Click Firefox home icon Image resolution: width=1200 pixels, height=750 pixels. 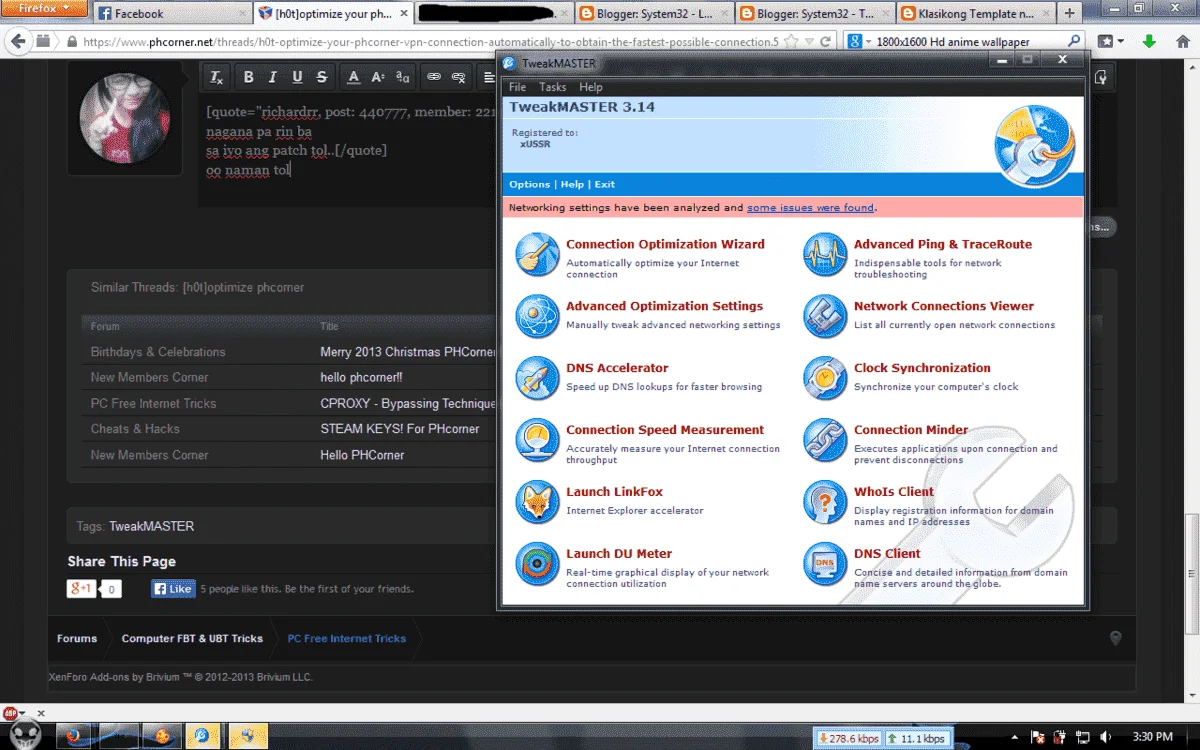tap(1182, 42)
